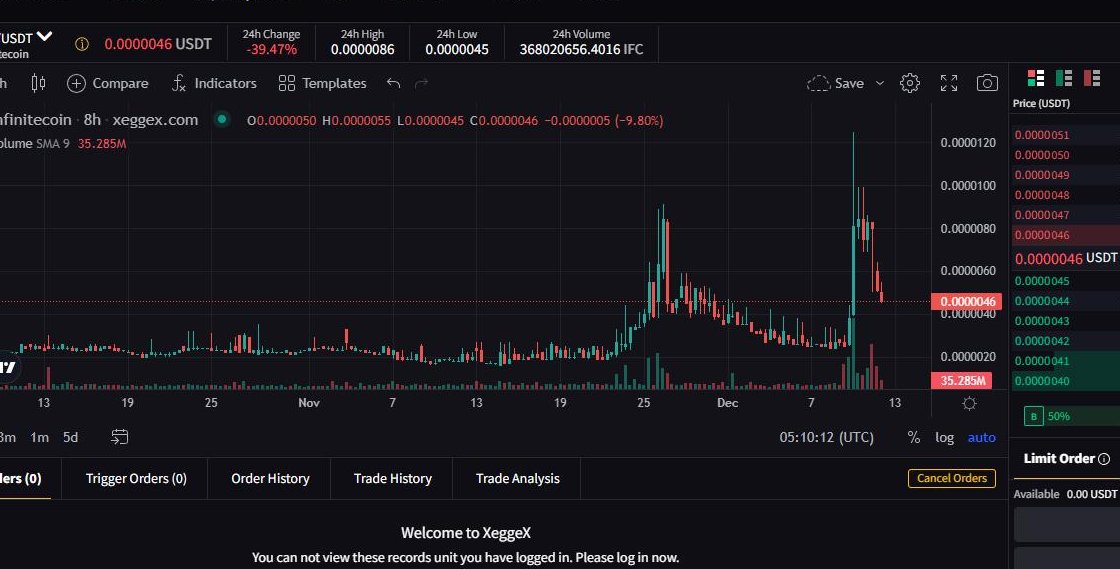This screenshot has width=1120, height=569.
Task: Select ask price 0.0000047 in order book
Action: pos(1042,215)
